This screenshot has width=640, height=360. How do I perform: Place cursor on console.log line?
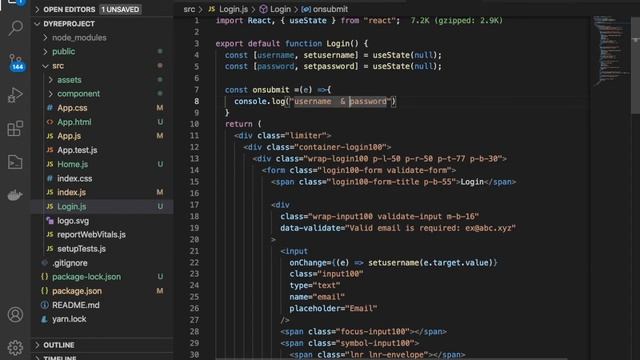[x=315, y=101]
